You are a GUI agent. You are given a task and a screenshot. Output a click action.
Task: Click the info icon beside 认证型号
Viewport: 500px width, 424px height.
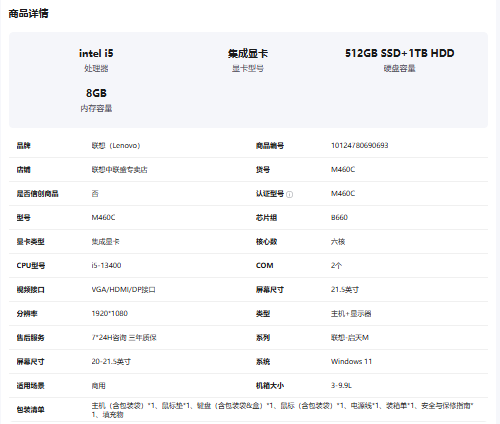[290, 194]
